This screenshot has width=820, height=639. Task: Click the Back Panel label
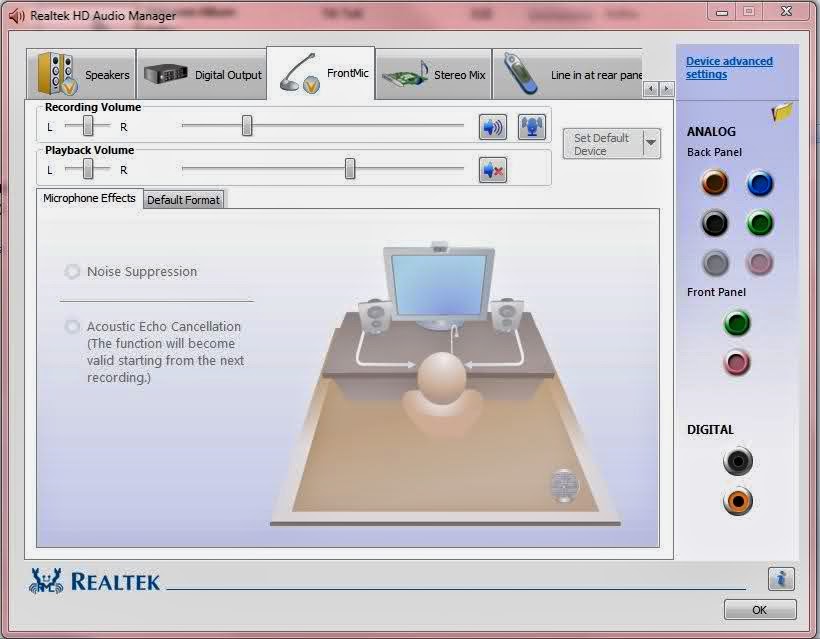pos(714,152)
